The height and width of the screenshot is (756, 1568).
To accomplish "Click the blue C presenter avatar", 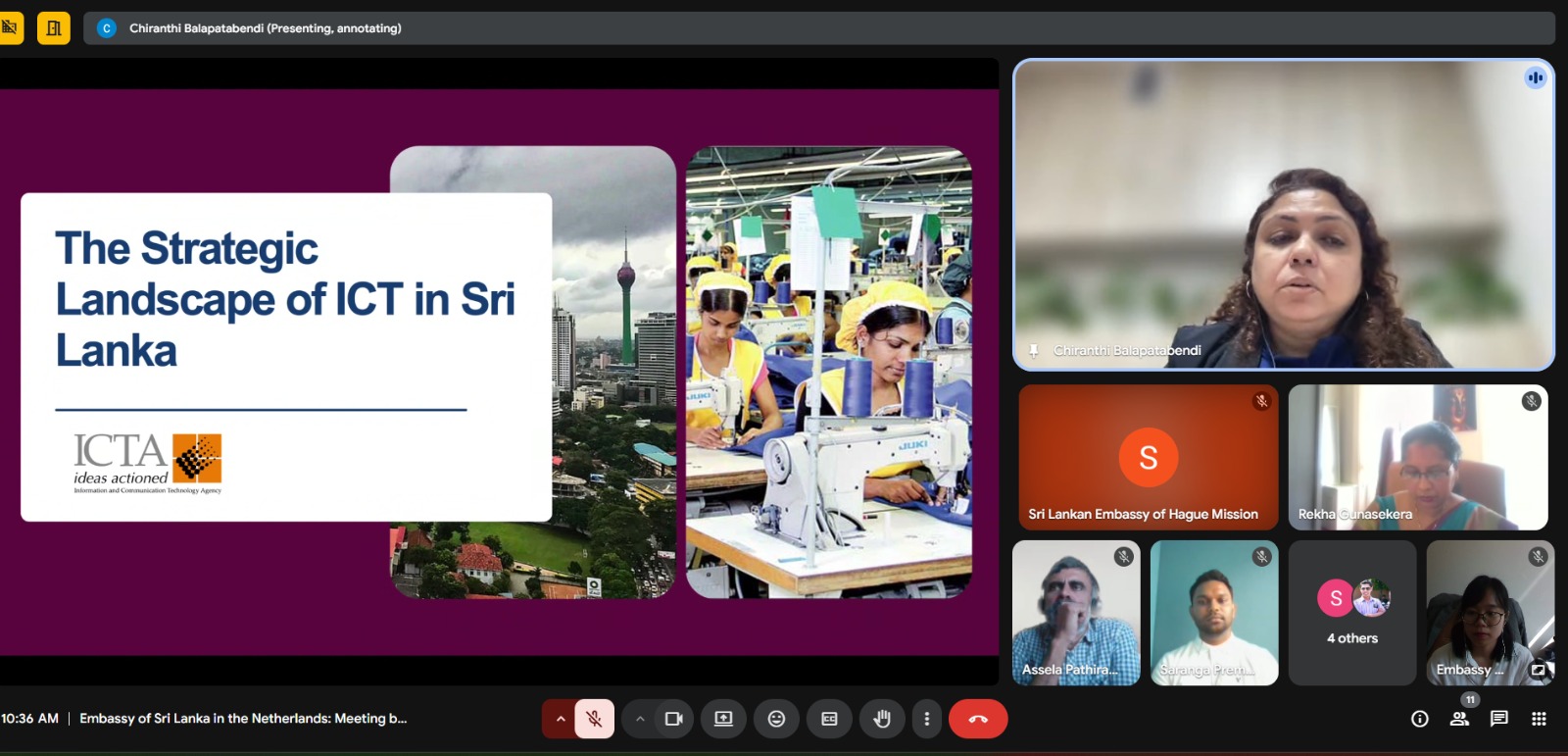I will [107, 28].
